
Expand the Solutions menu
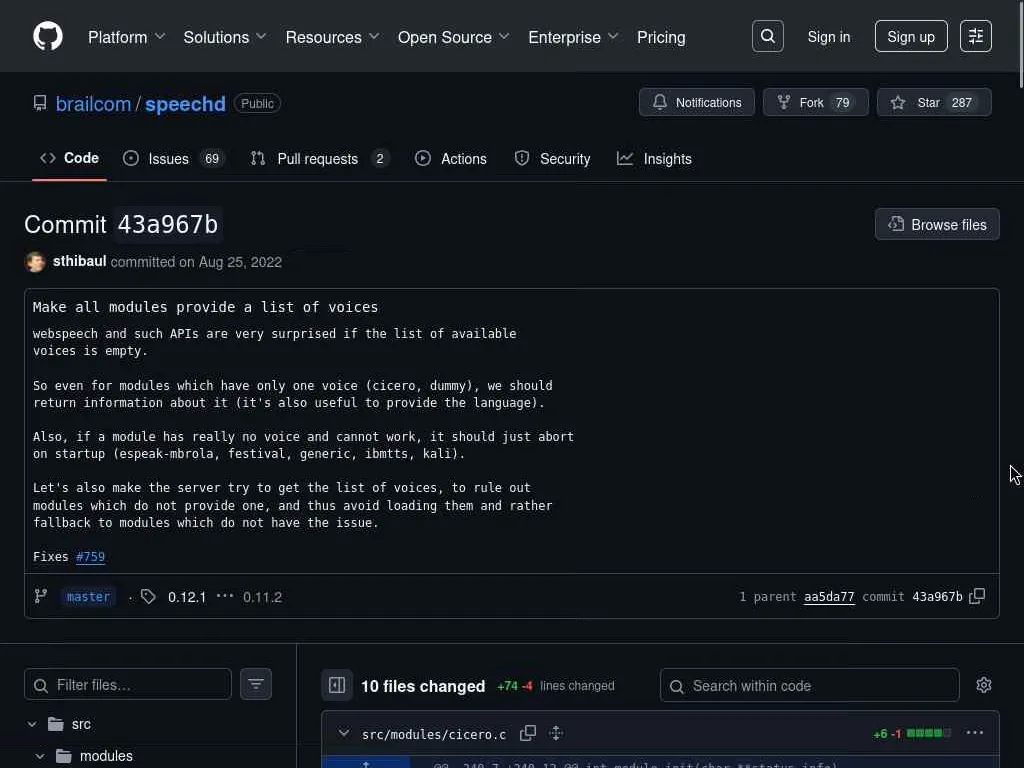[x=225, y=37]
